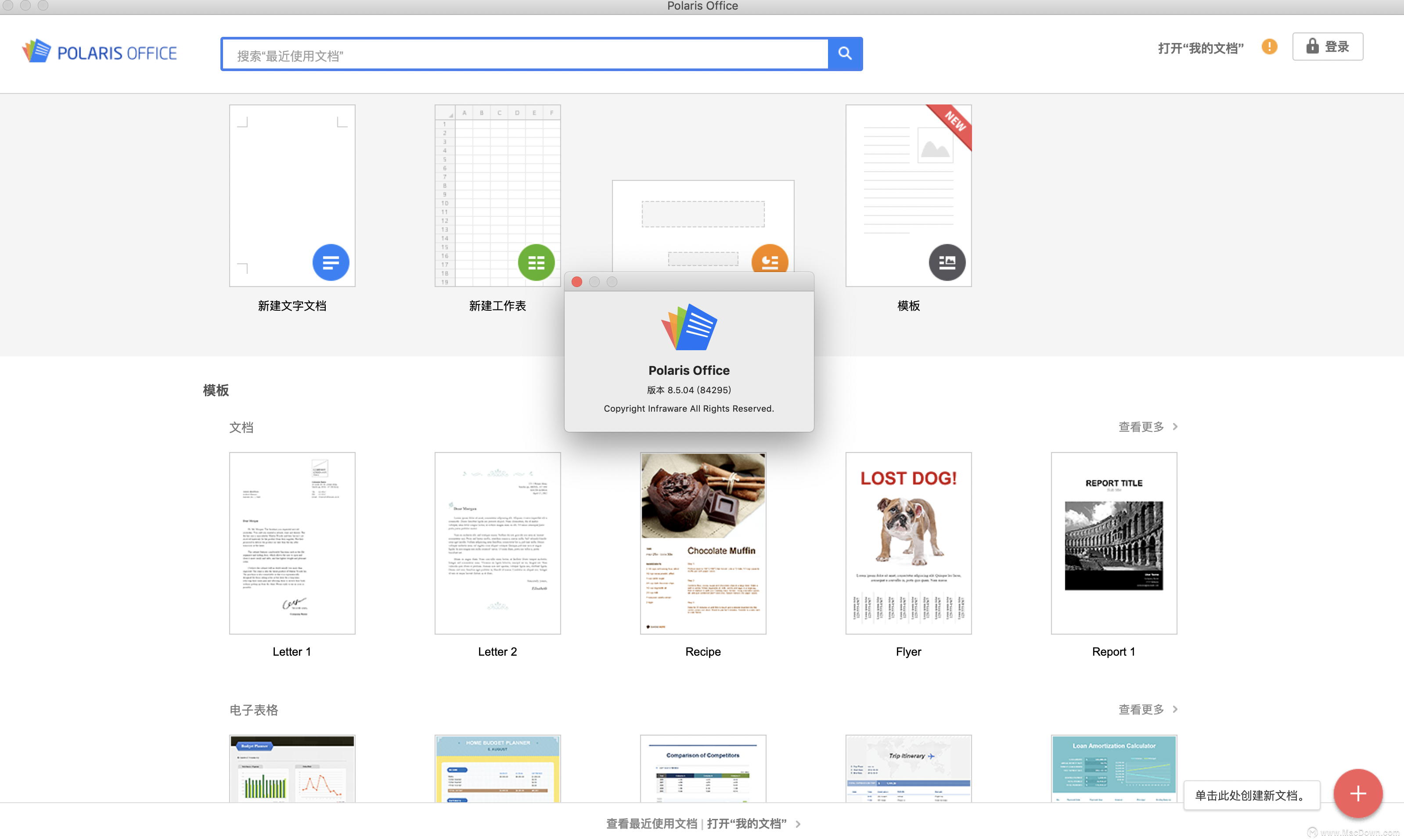This screenshot has width=1404, height=840.
Task: Click the dark template circle icon
Action: 947,262
